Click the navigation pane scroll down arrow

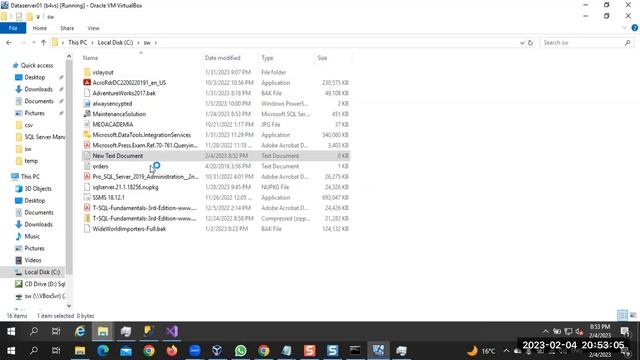[x=69, y=305]
